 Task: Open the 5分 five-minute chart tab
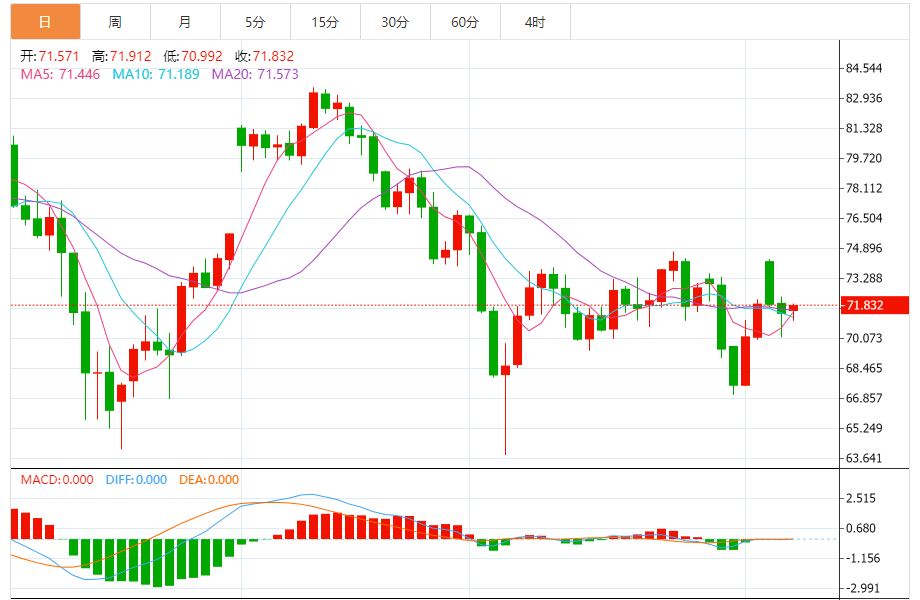[255, 22]
